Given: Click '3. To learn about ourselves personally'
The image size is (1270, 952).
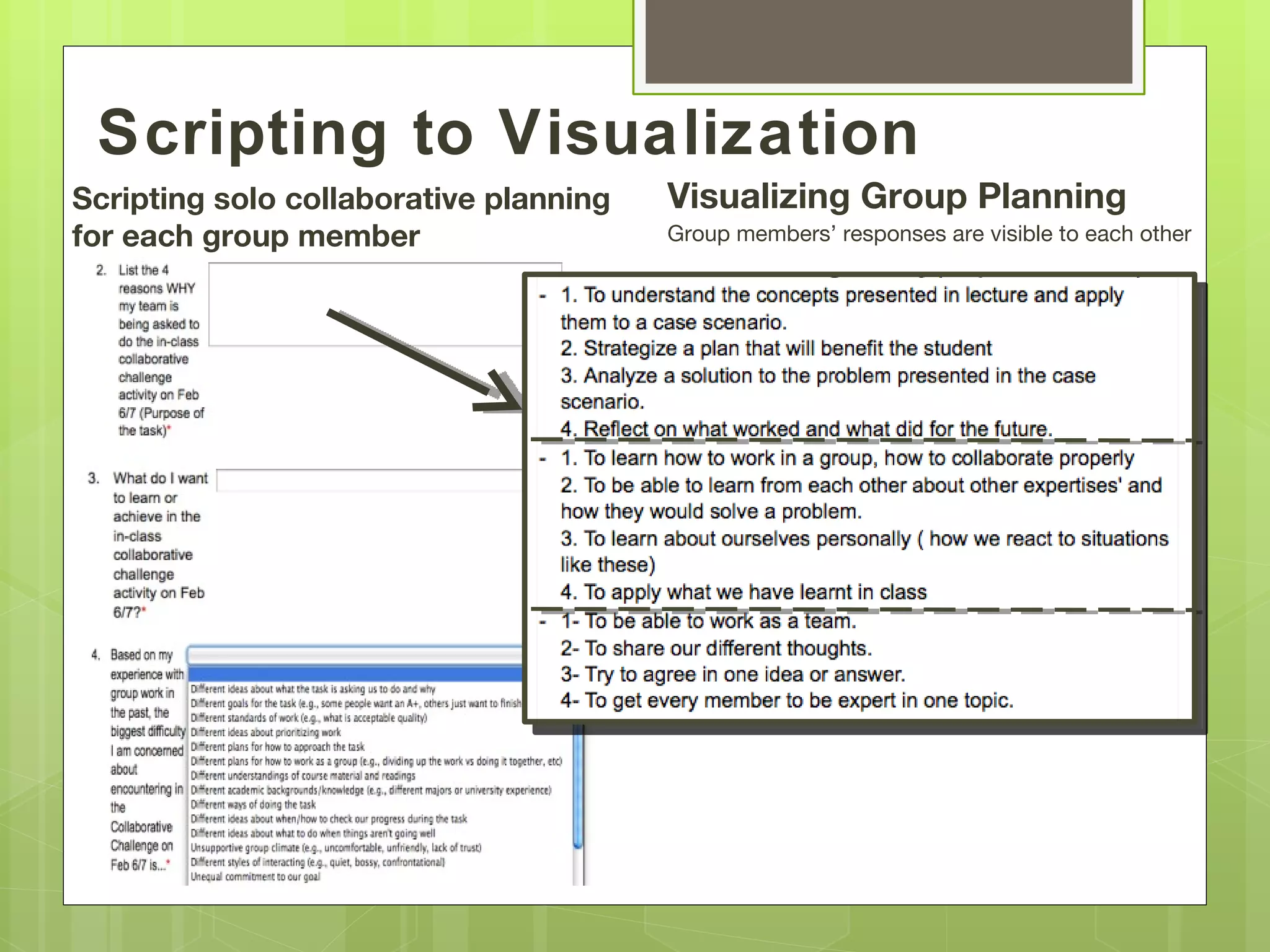Looking at the screenshot, I should pyautogui.click(x=864, y=552).
